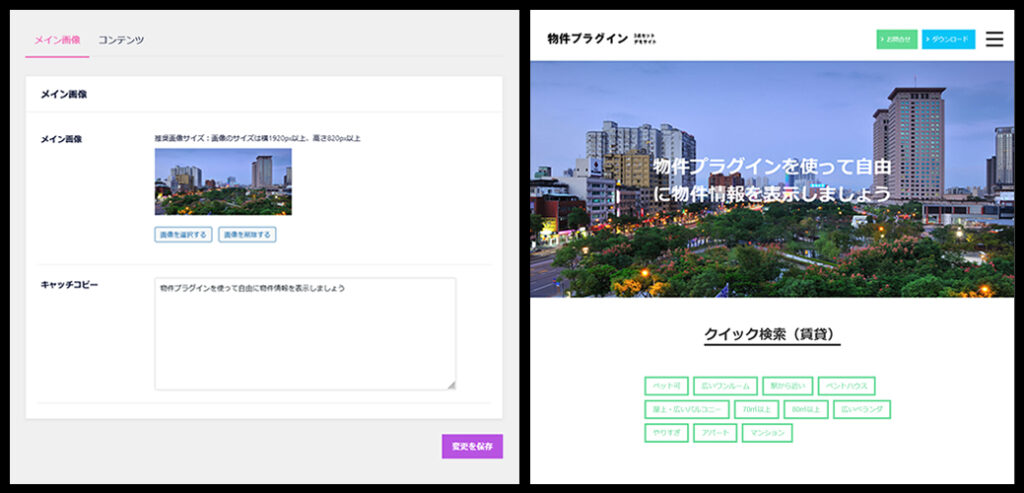This screenshot has height=493, width=1024.
Task: Open the hamburger menu icon
Action: click(x=994, y=39)
